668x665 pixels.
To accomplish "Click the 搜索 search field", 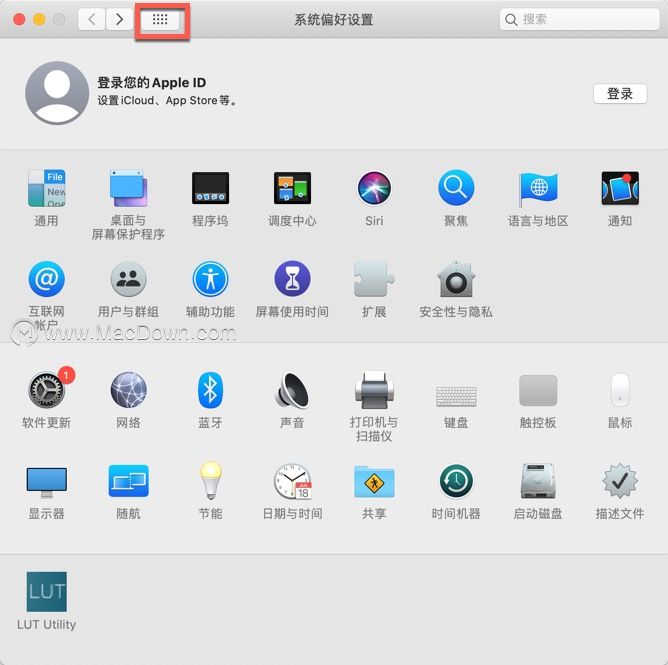I will click(579, 19).
